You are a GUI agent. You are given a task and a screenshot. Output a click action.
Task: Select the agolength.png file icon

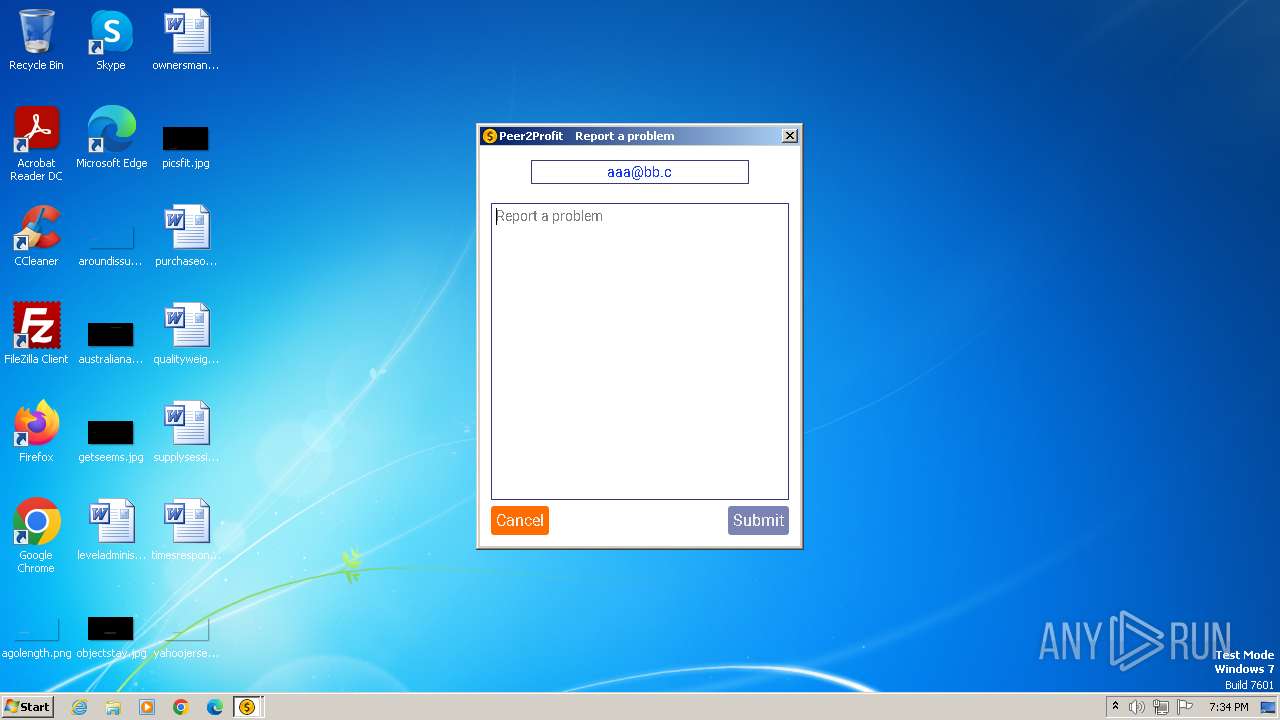pos(36,638)
